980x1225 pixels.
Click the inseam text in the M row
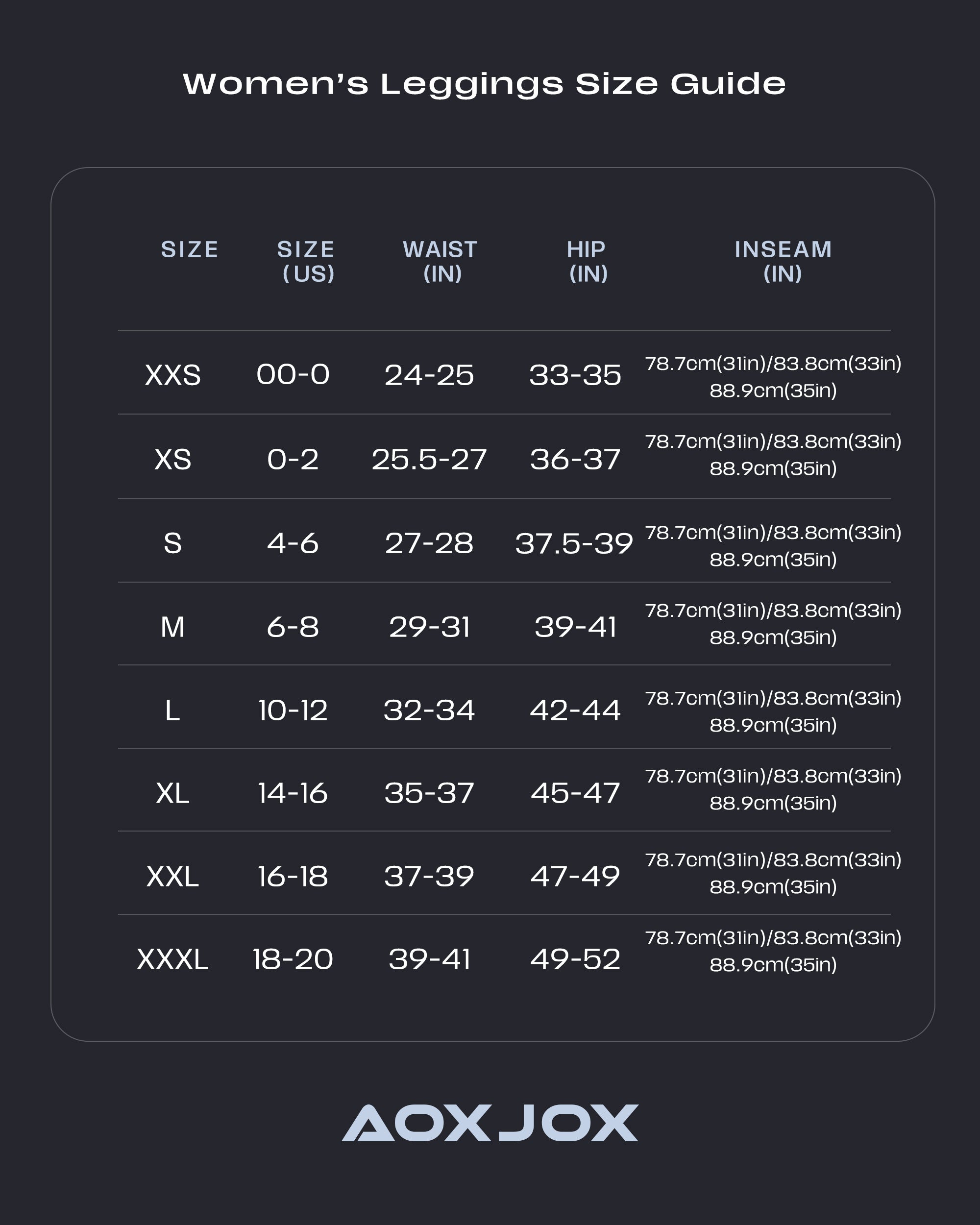[x=773, y=624]
